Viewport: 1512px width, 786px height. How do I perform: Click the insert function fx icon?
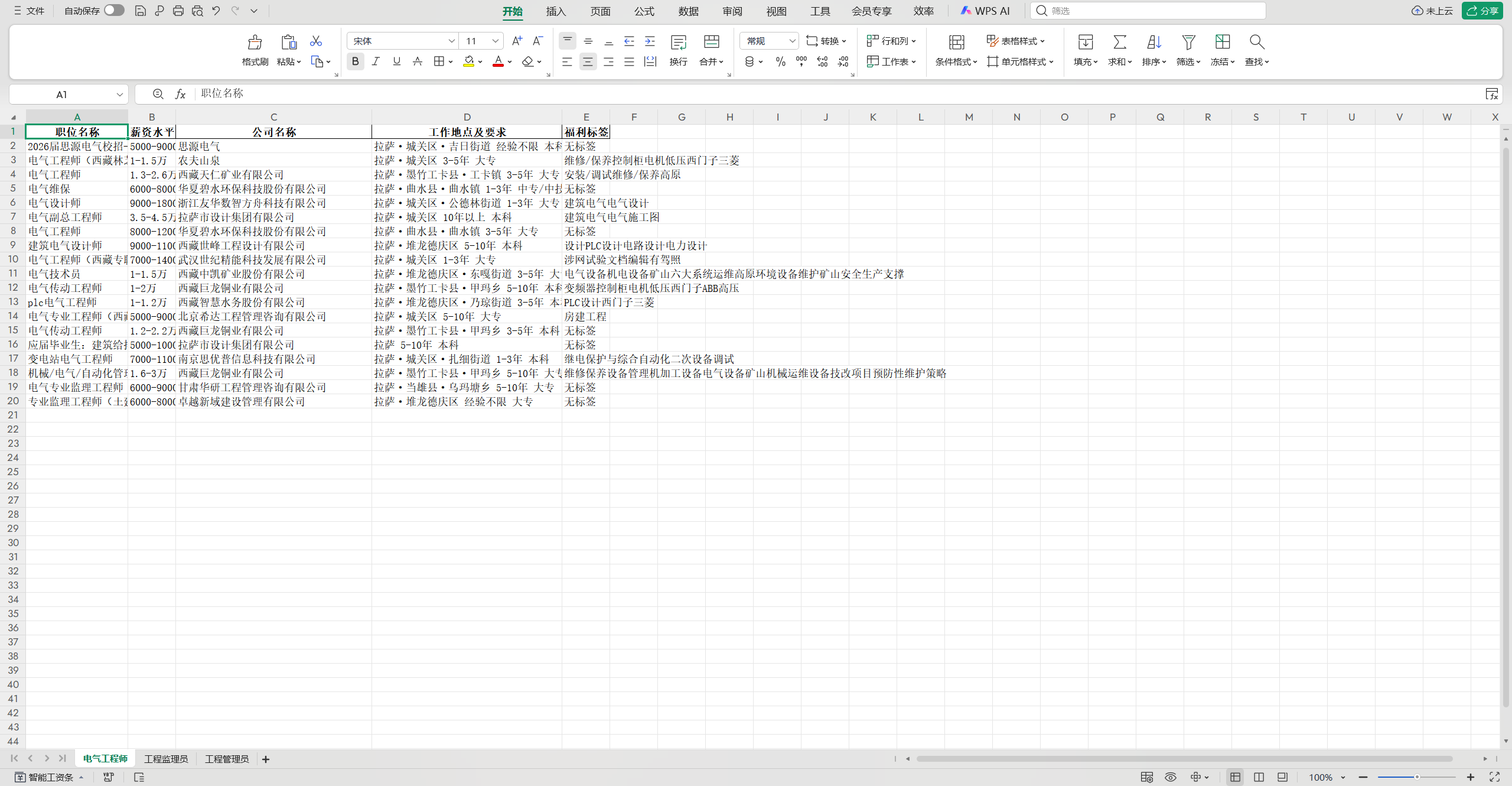[181, 94]
